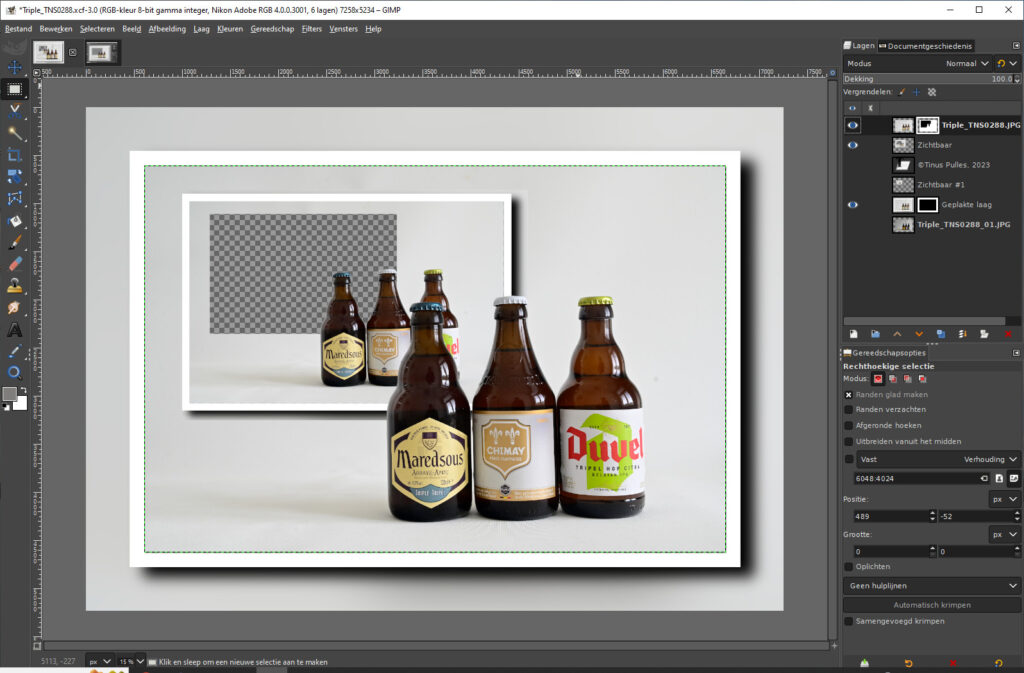This screenshot has width=1024, height=673.
Task: Set the fixed ratio to portrait orientation
Action: click(999, 478)
